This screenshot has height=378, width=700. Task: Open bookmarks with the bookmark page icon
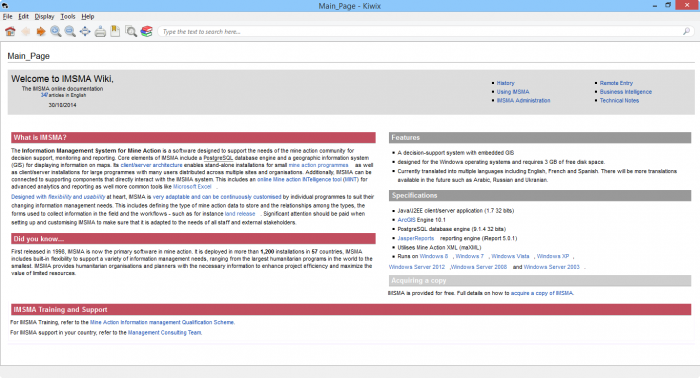[x=115, y=31]
